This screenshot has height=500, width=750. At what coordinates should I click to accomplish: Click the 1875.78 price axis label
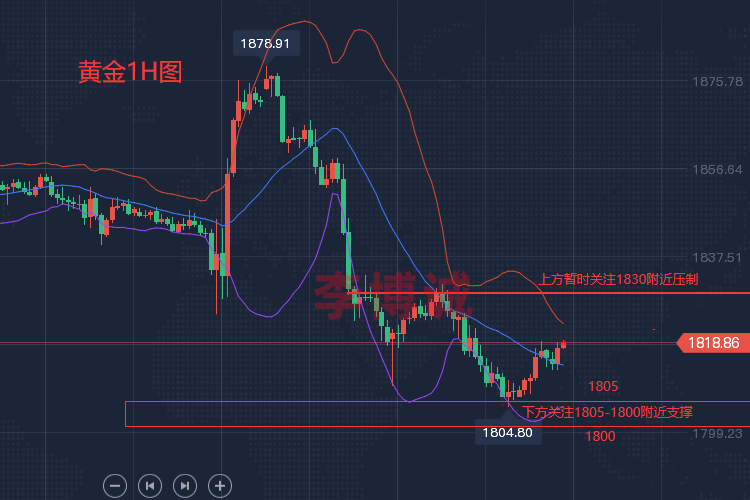717,82
